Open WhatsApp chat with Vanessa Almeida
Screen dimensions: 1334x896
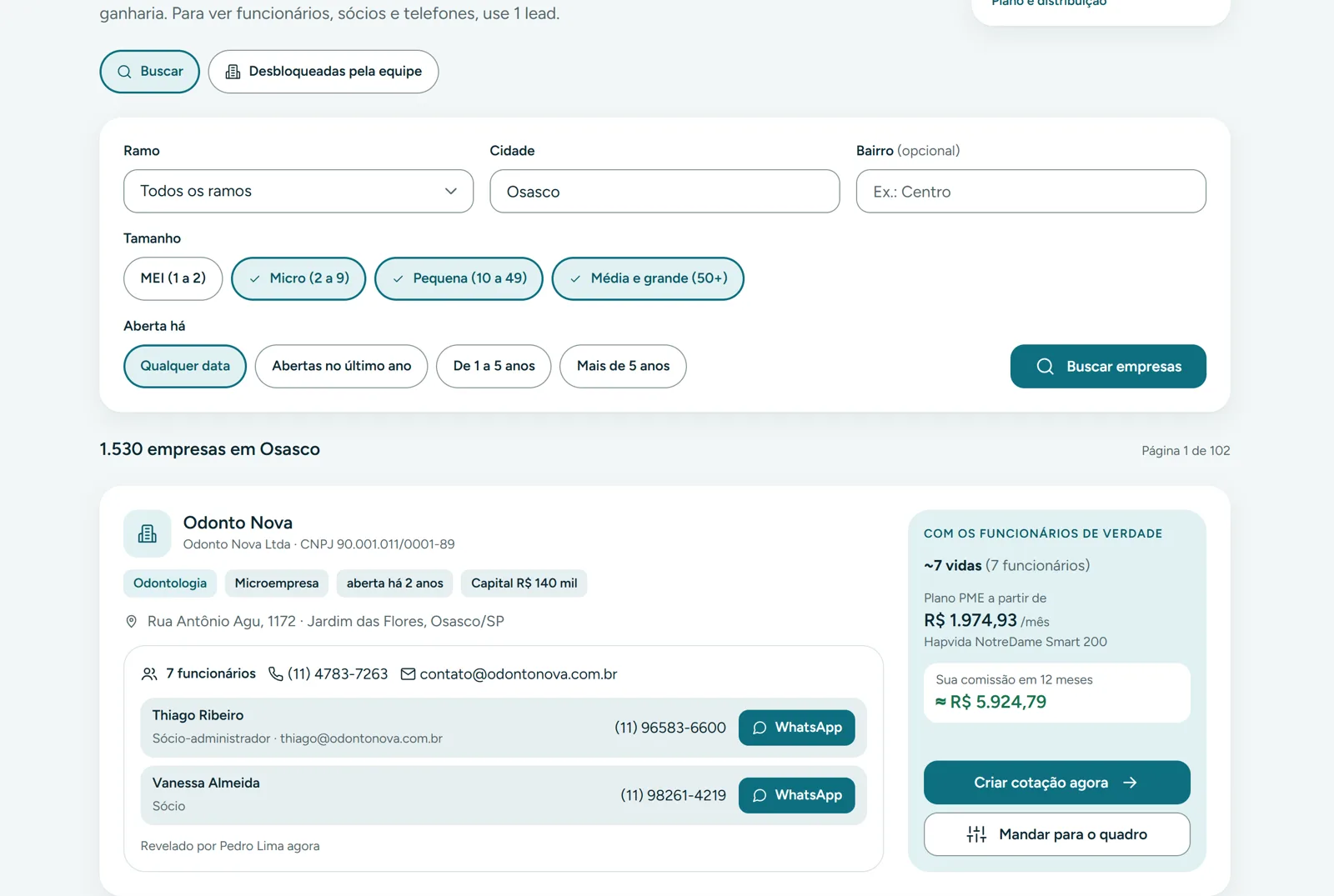[x=797, y=796]
